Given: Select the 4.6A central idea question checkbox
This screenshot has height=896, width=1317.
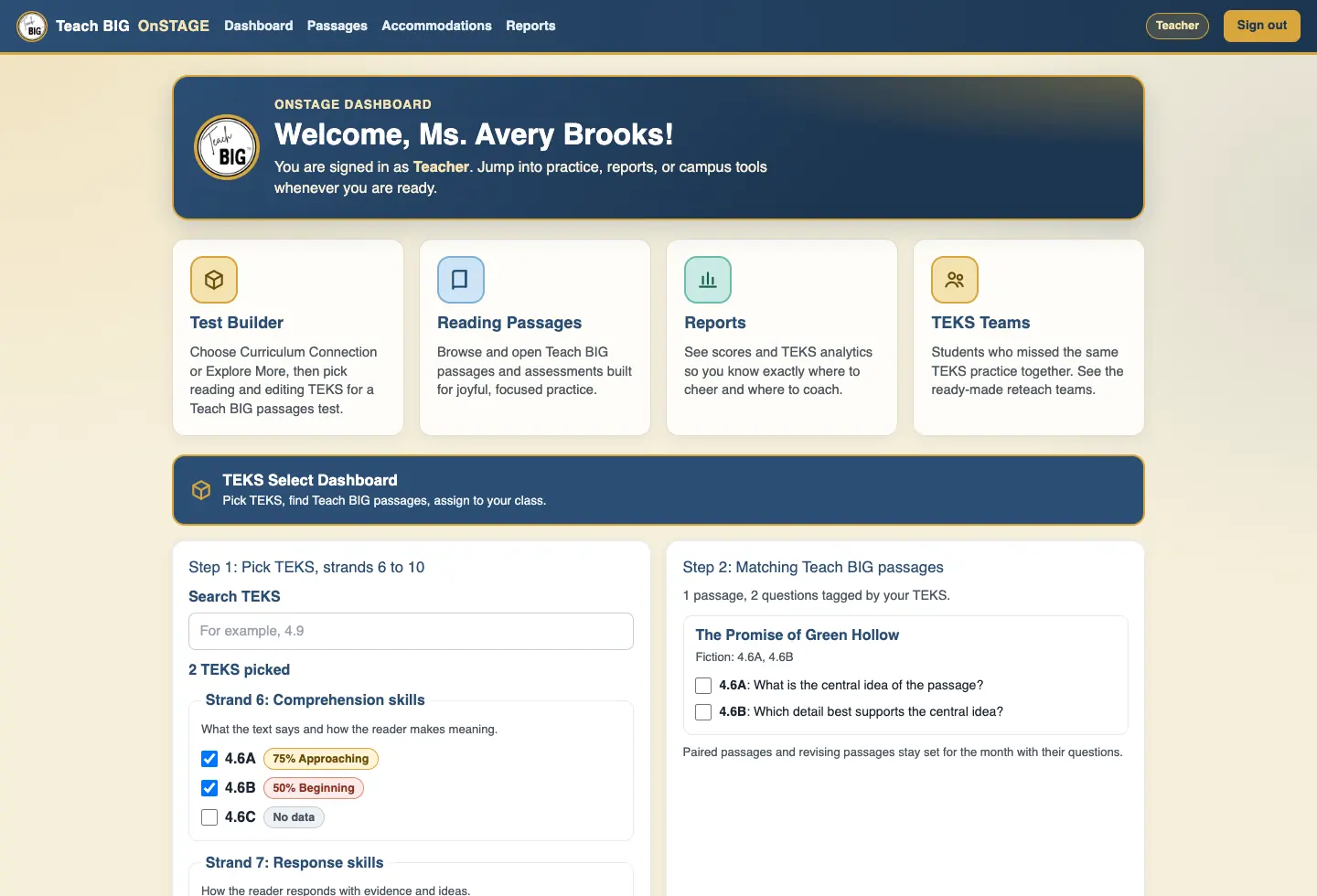Looking at the screenshot, I should tap(703, 686).
